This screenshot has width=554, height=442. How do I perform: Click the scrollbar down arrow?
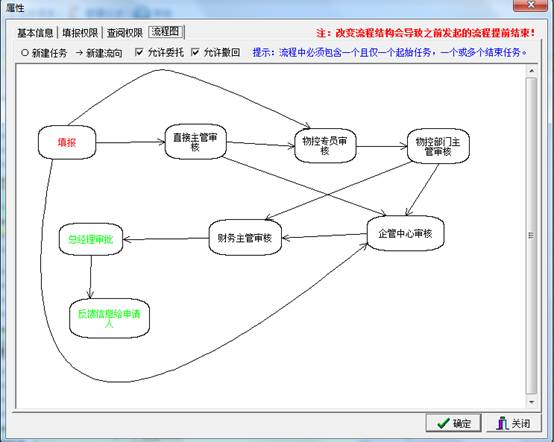click(x=531, y=402)
